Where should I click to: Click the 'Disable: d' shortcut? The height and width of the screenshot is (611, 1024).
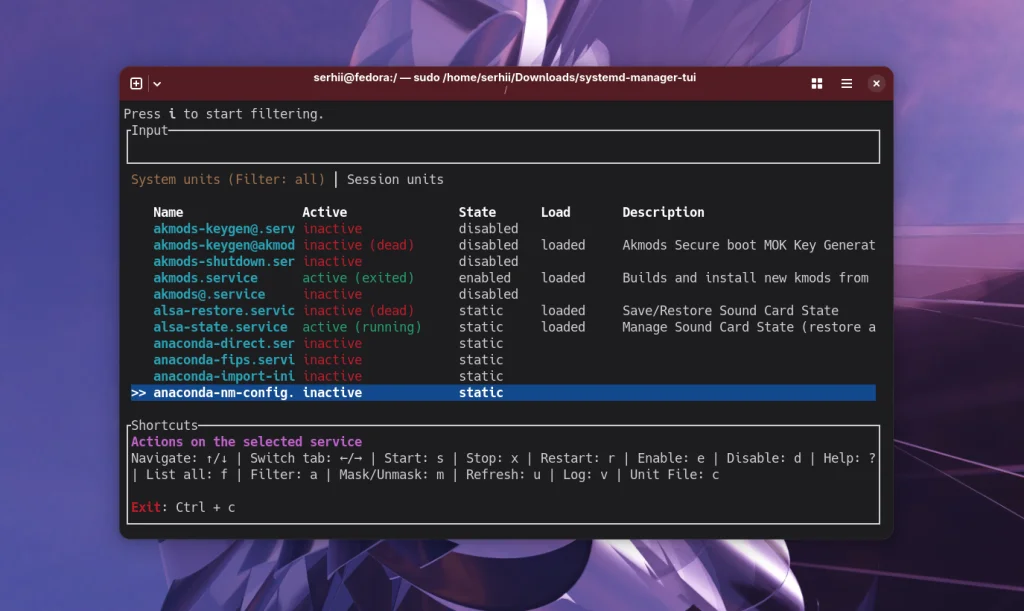tap(763, 458)
